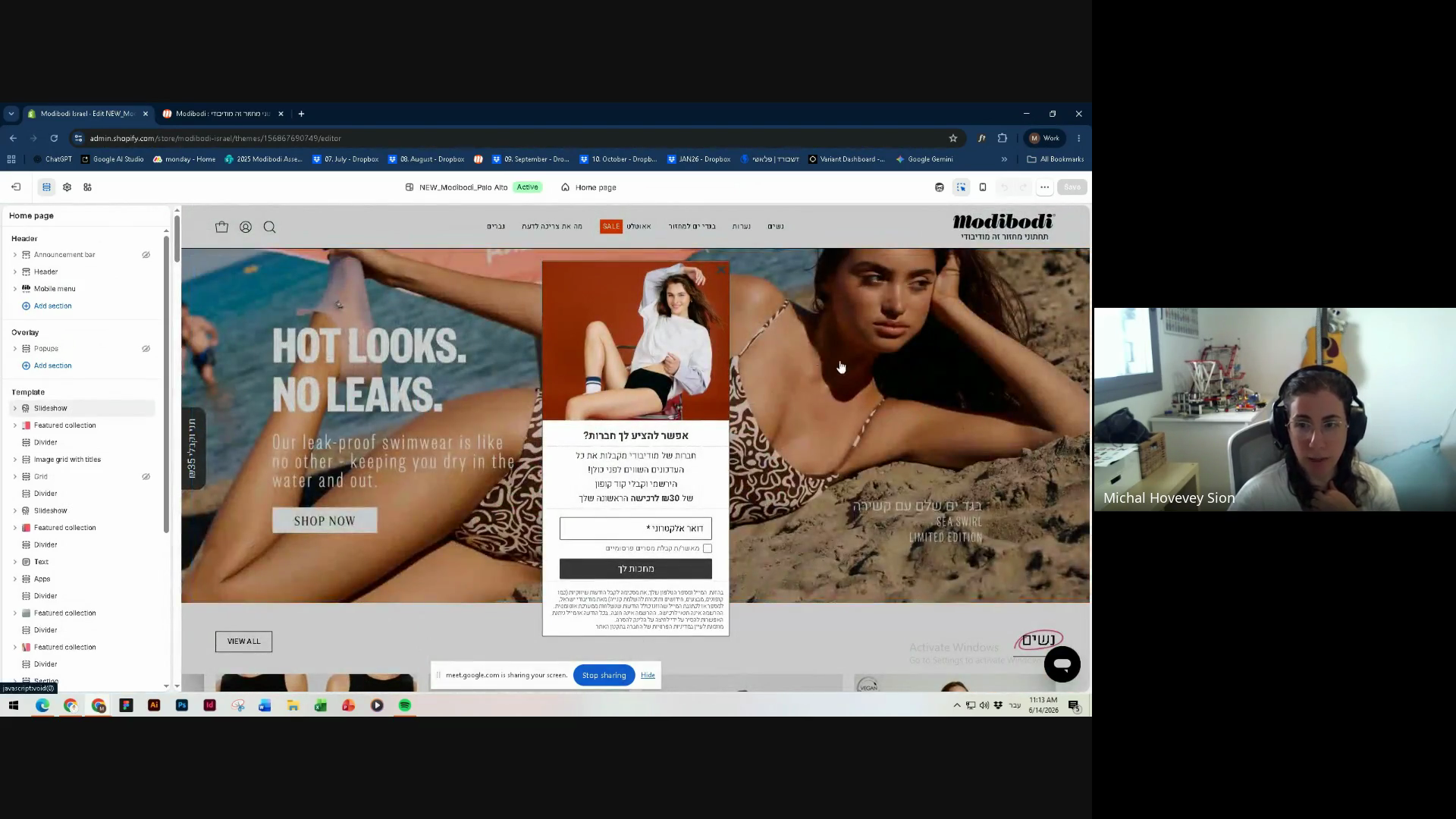Switch to mobile preview icon

click(x=982, y=187)
